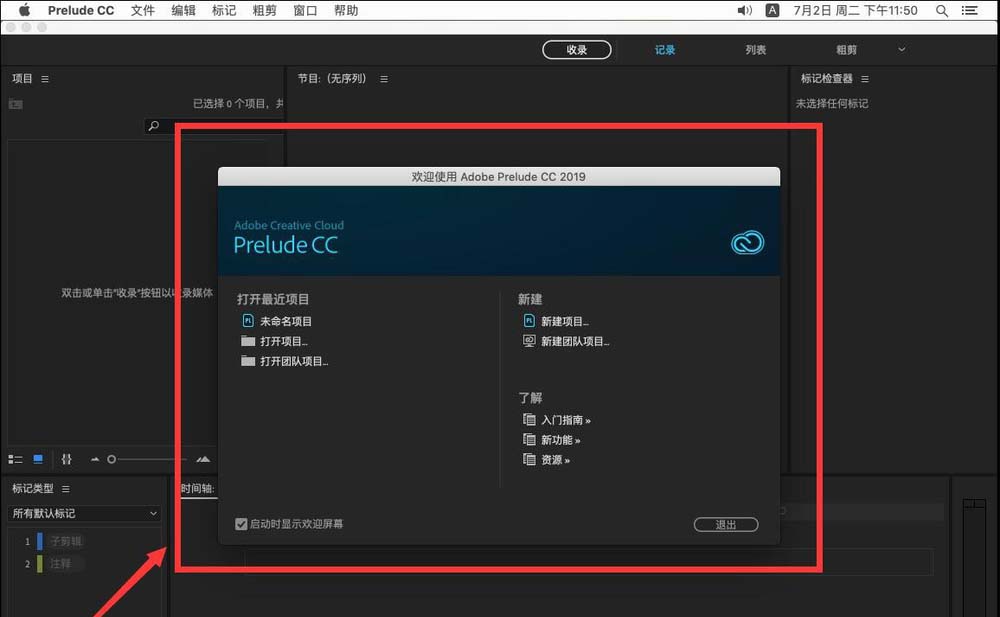The image size is (1000, 617).
Task: Open the 所有默认标记 dropdown
Action: pos(84,514)
